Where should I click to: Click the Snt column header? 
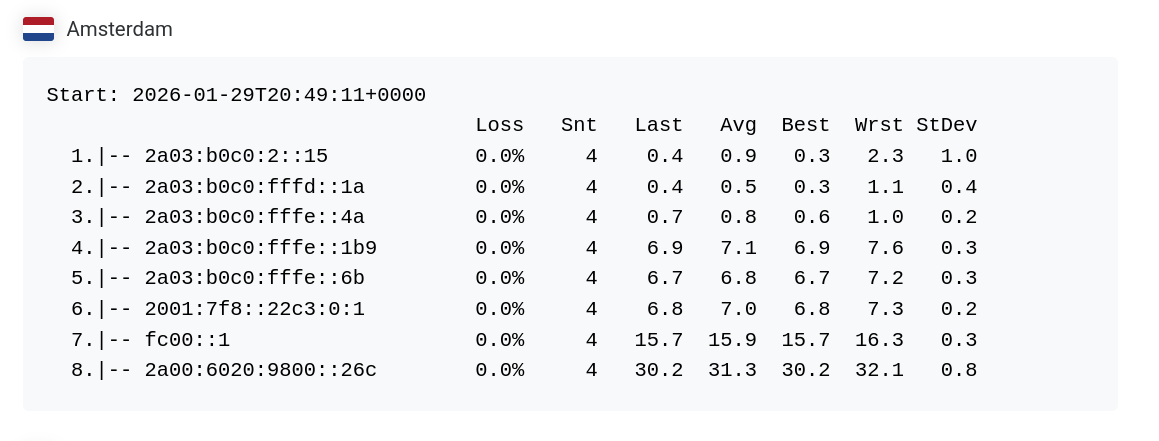pyautogui.click(x=579, y=125)
